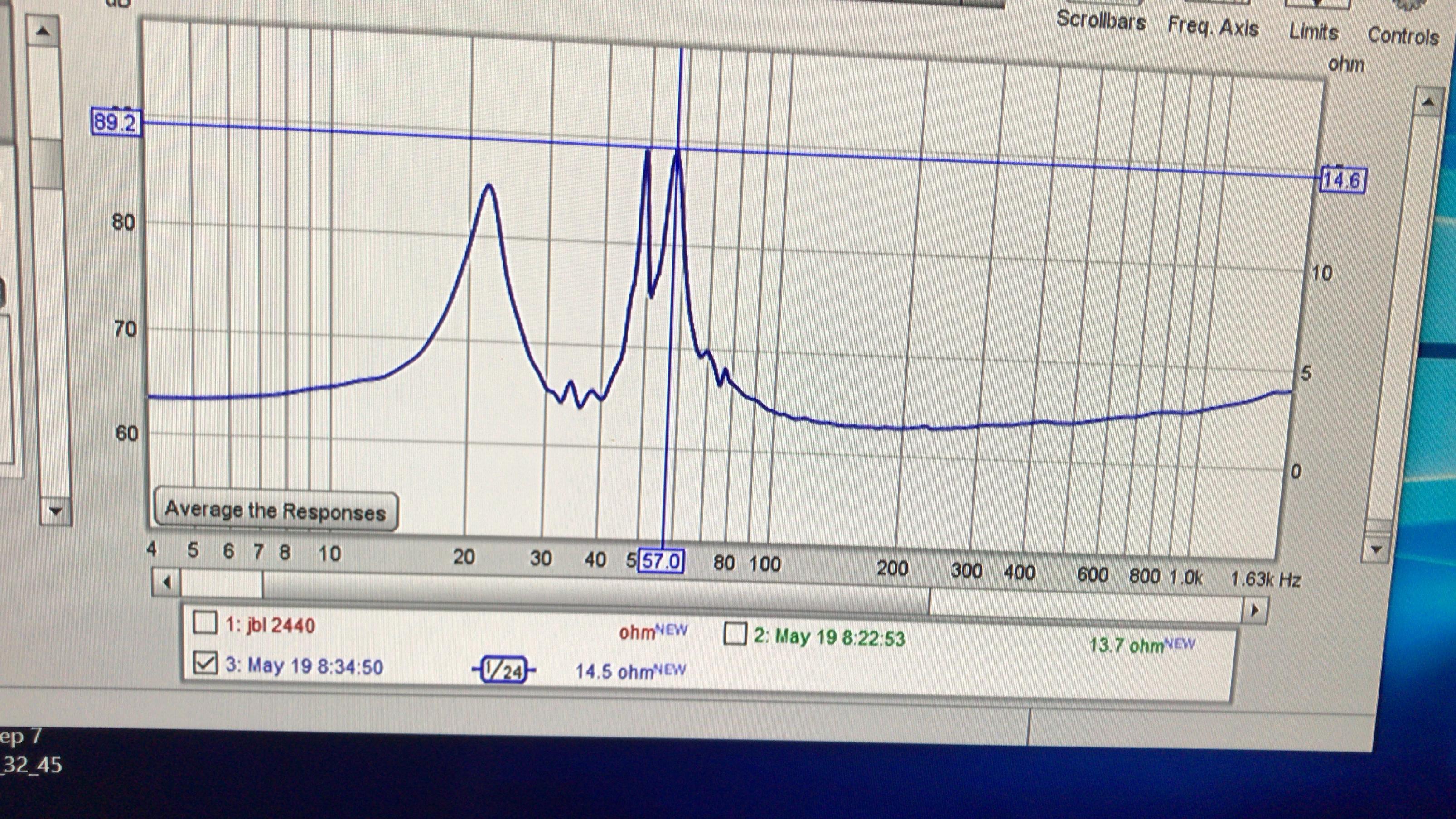Image resolution: width=1456 pixels, height=819 pixels.
Task: Click the 57.0 frequency cursor readout
Action: [x=661, y=561]
